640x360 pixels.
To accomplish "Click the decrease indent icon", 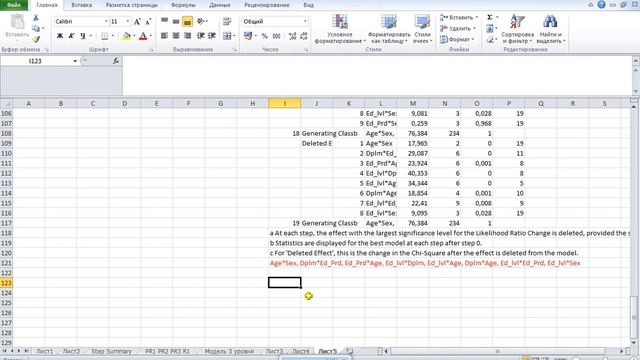I will point(200,36).
